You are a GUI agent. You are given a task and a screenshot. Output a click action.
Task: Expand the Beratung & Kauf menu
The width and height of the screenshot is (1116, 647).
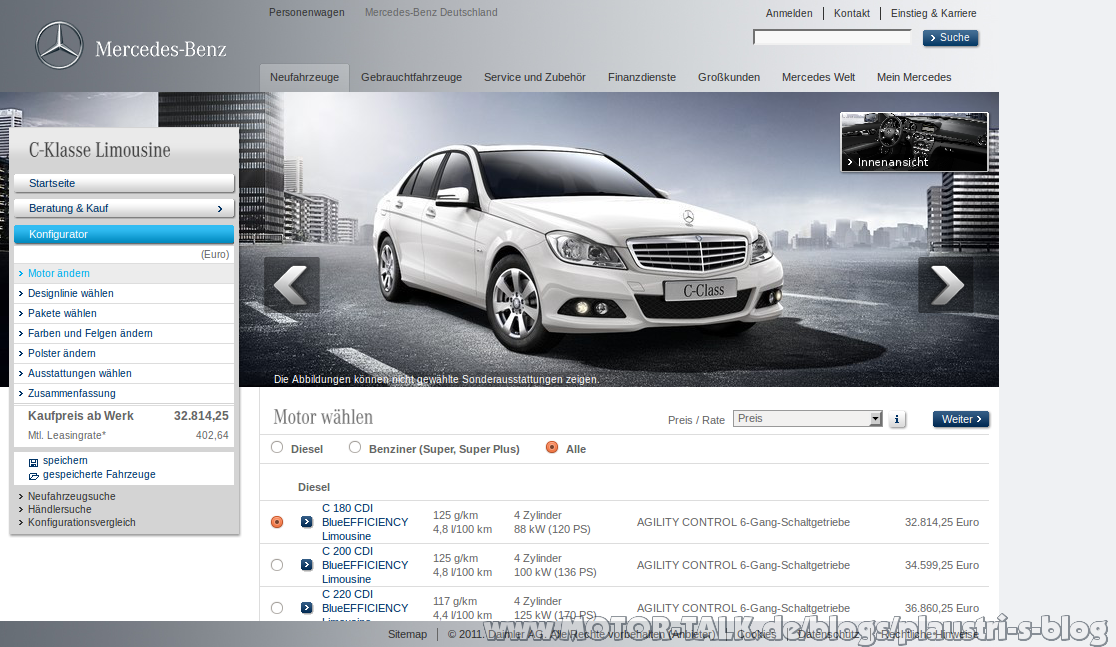coord(124,208)
